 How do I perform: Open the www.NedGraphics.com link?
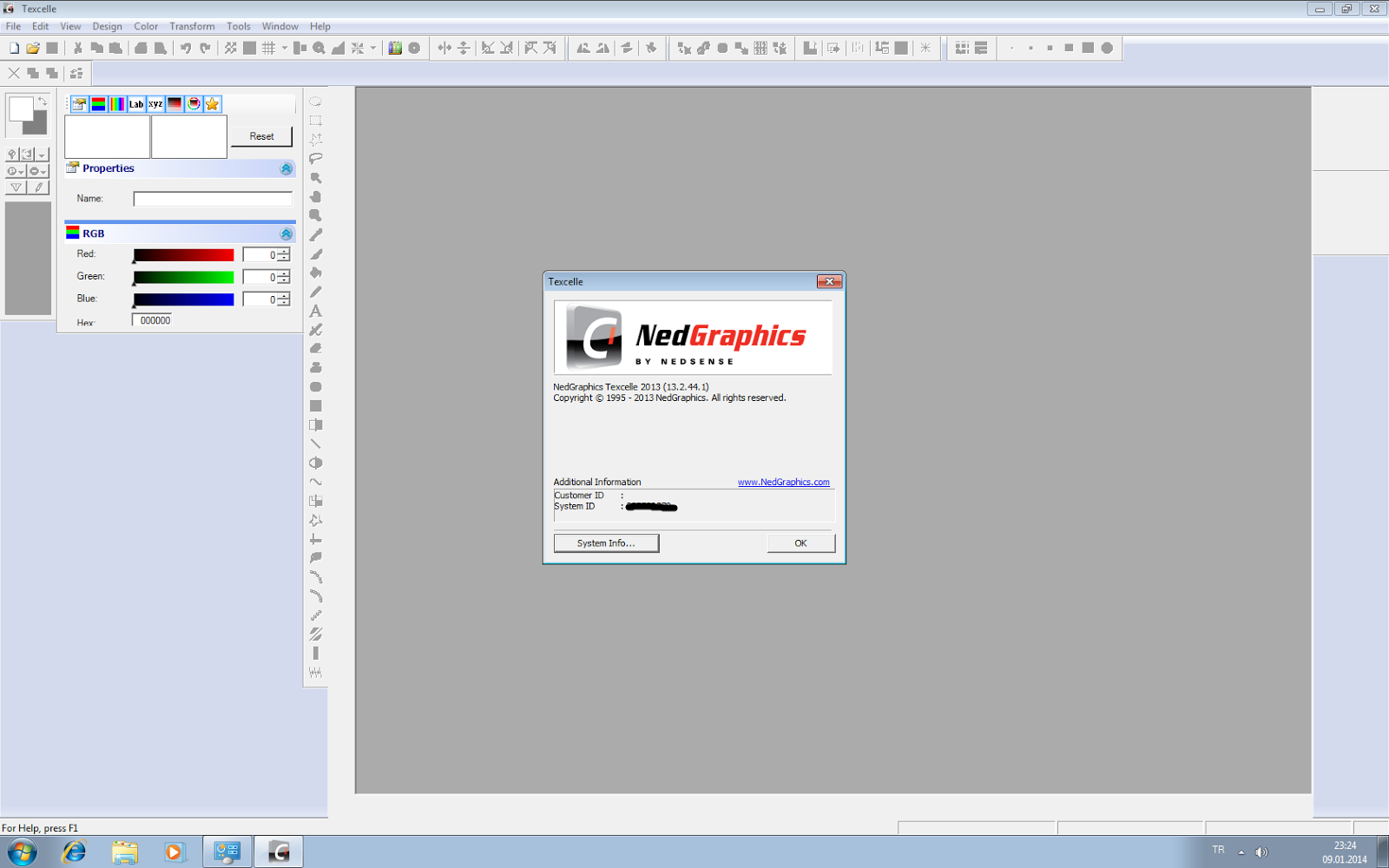click(x=783, y=482)
